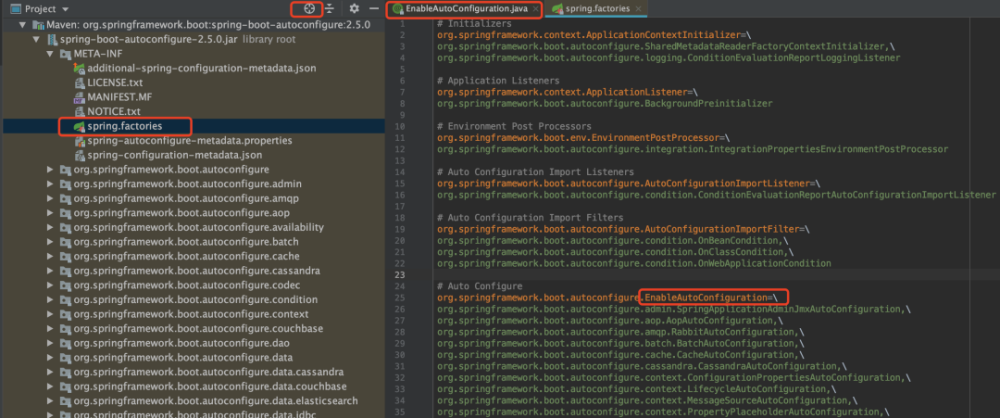
Task: Click the jar library icon
Action: (51, 40)
